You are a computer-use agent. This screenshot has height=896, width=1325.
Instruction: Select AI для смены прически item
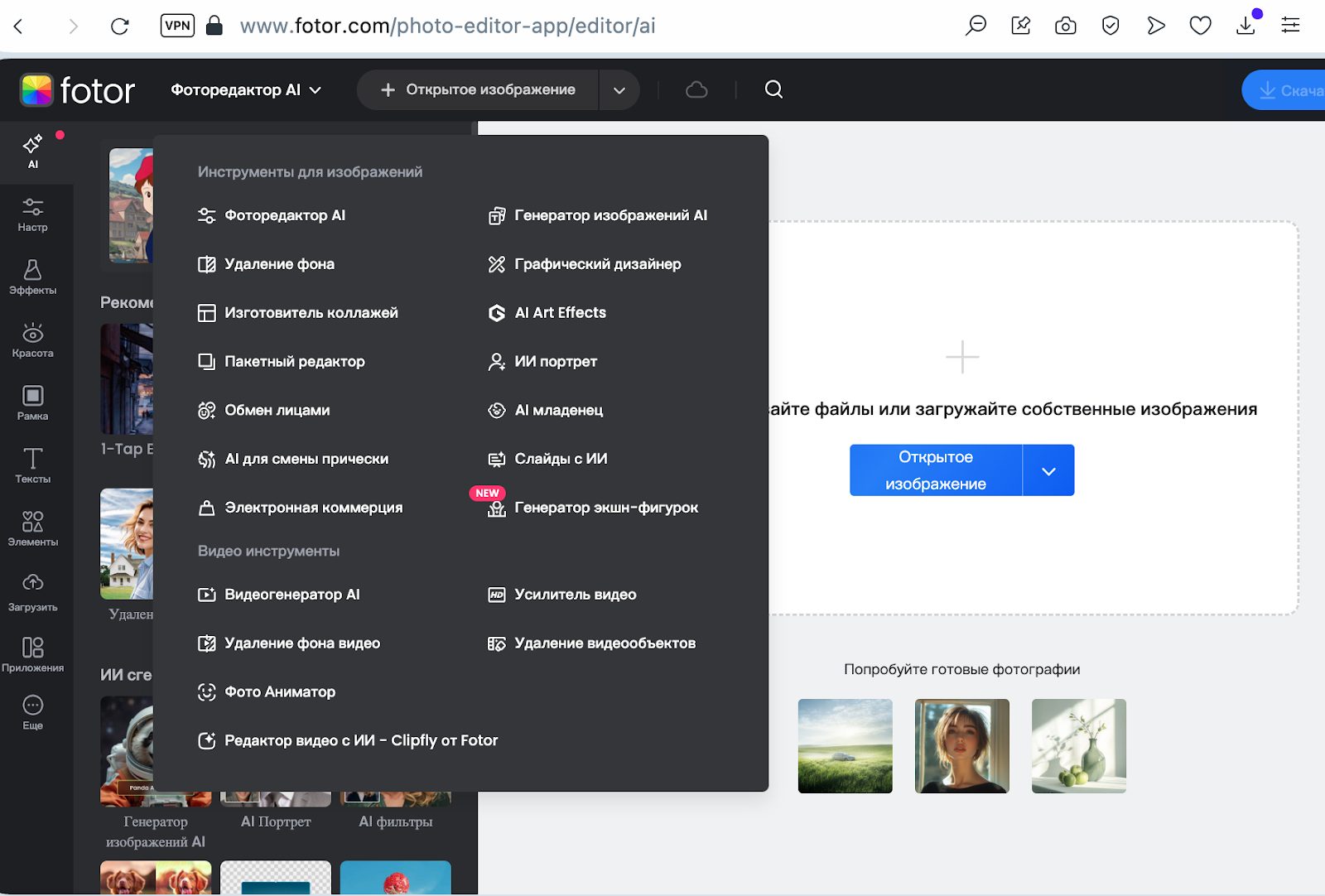(293, 459)
